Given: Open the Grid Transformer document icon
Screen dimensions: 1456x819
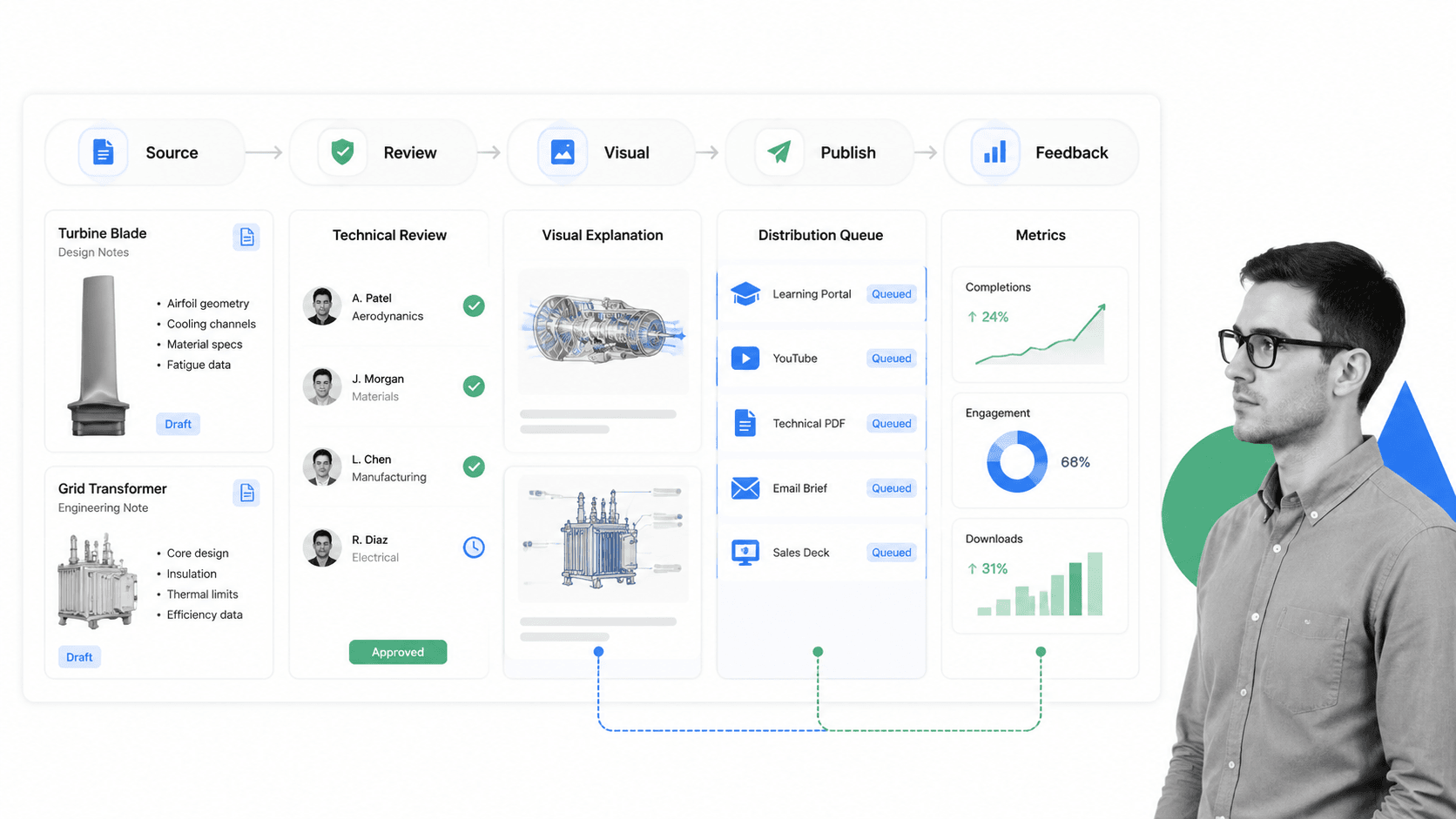Looking at the screenshot, I should click(246, 493).
